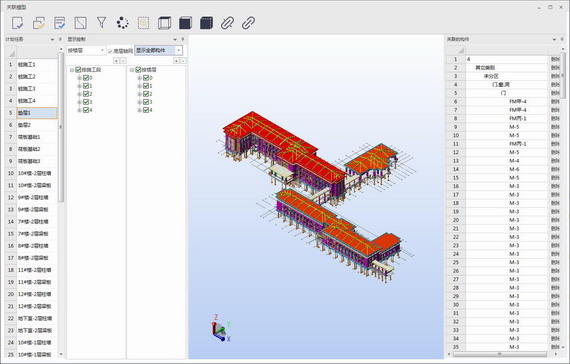Select the first solid dark cube icon
570x364 pixels.
(185, 23)
